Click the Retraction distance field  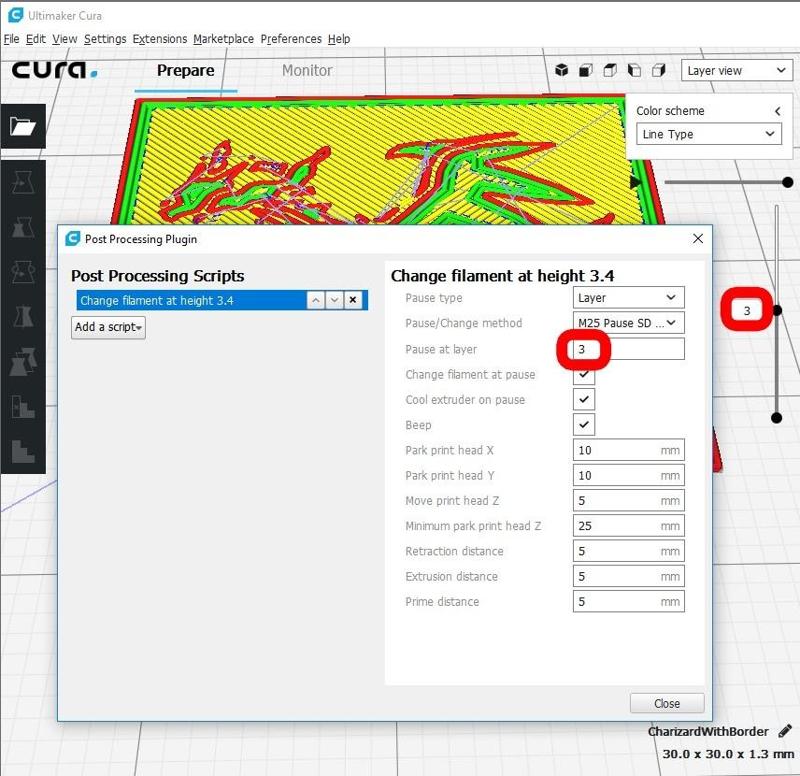pyautogui.click(x=629, y=551)
